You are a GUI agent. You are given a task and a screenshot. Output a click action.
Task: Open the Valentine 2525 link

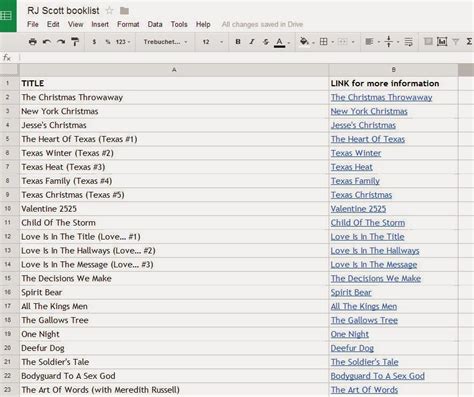[358, 209]
